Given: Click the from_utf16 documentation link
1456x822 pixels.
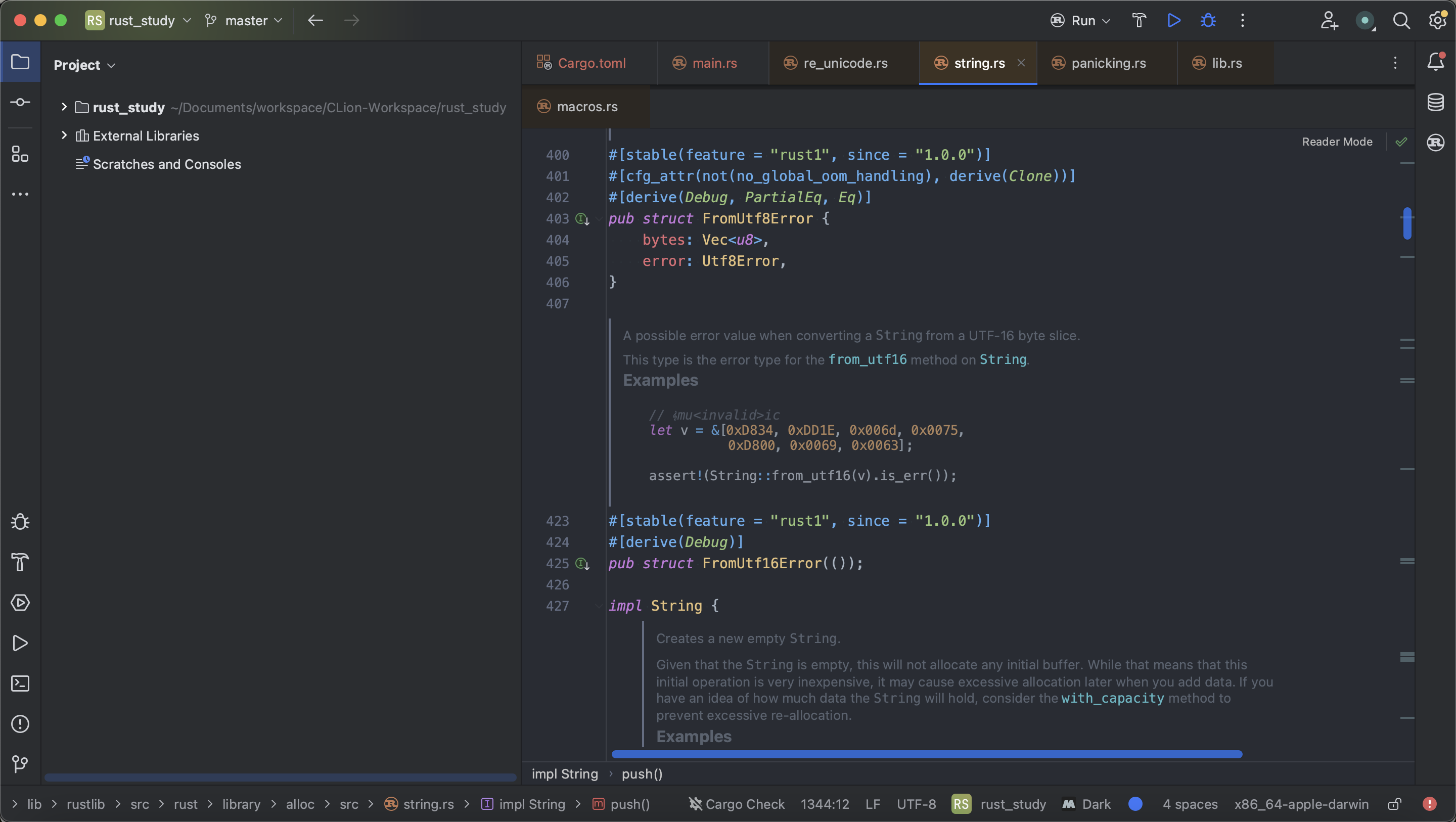Looking at the screenshot, I should coord(867,359).
